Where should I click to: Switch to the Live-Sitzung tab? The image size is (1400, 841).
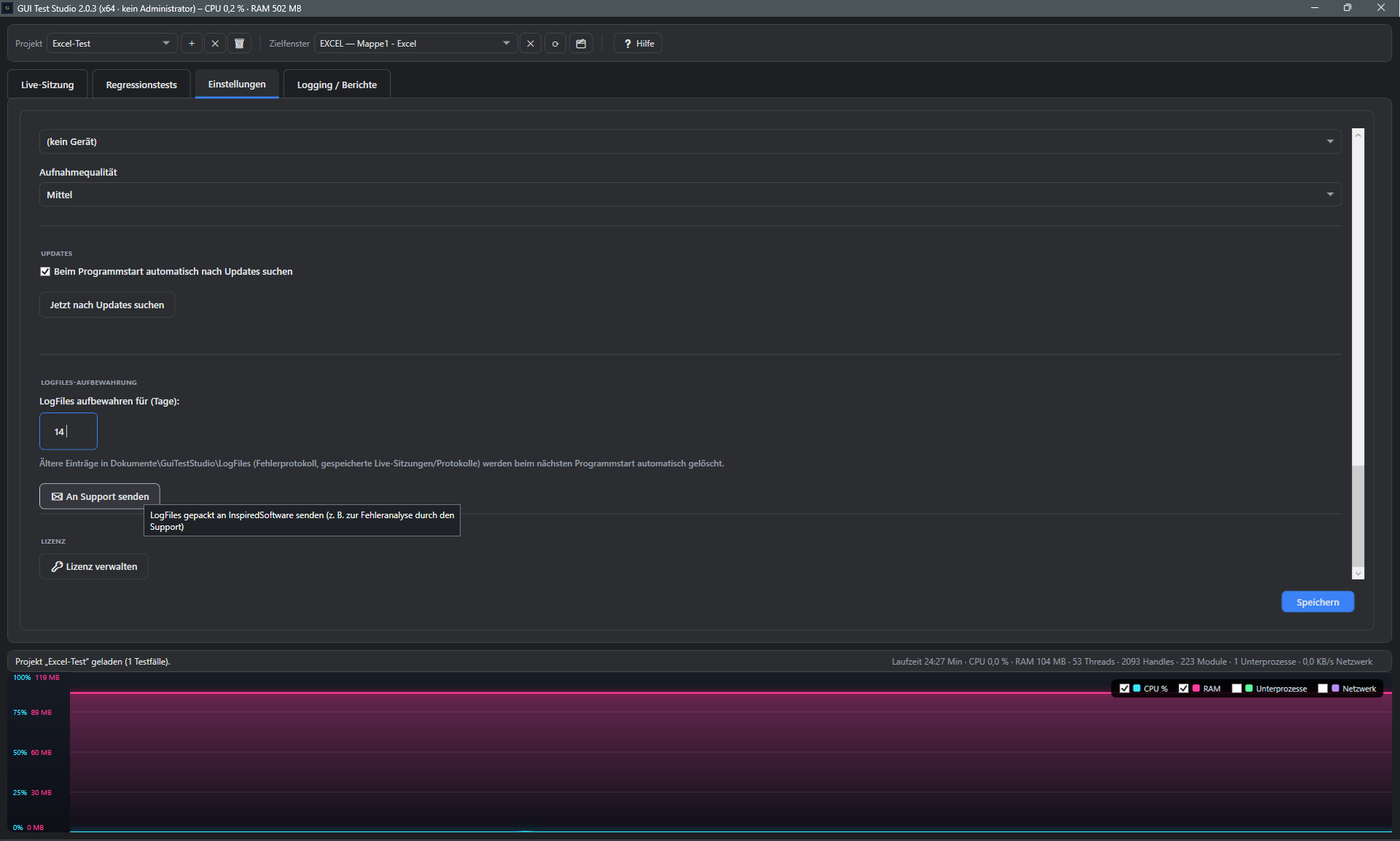pos(47,85)
